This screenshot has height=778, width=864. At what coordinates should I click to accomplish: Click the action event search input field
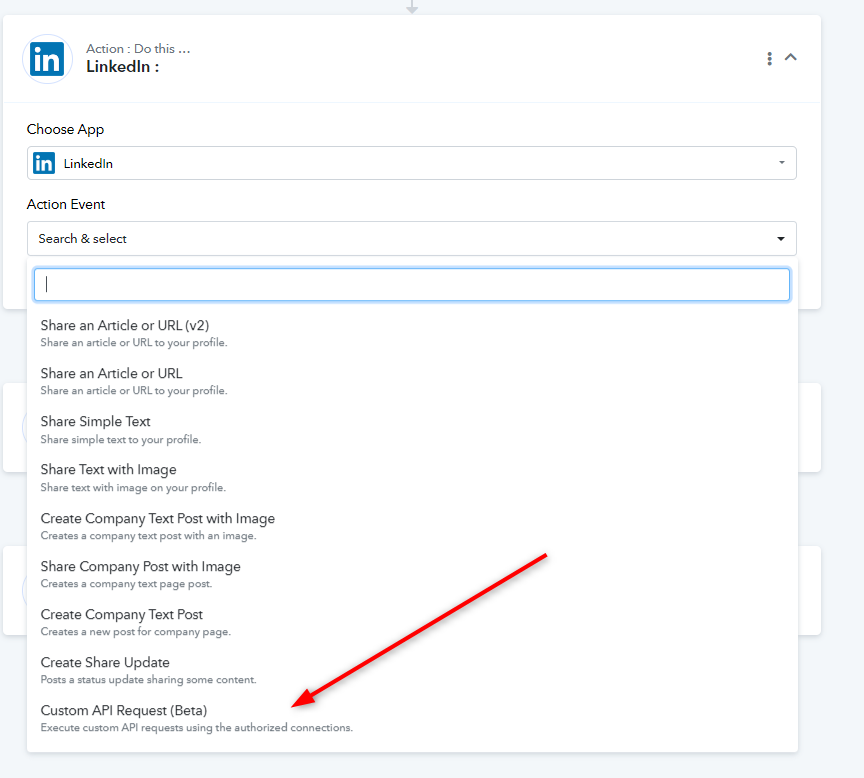click(412, 284)
